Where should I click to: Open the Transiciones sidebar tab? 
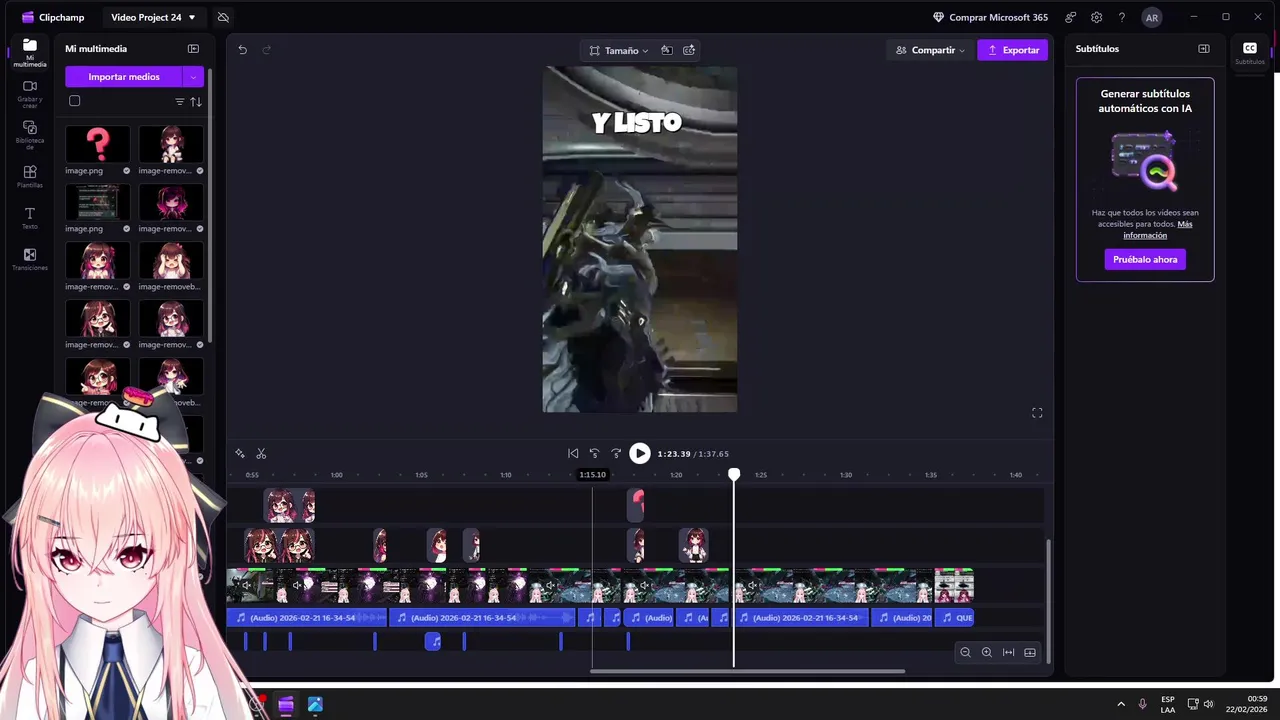pos(30,260)
